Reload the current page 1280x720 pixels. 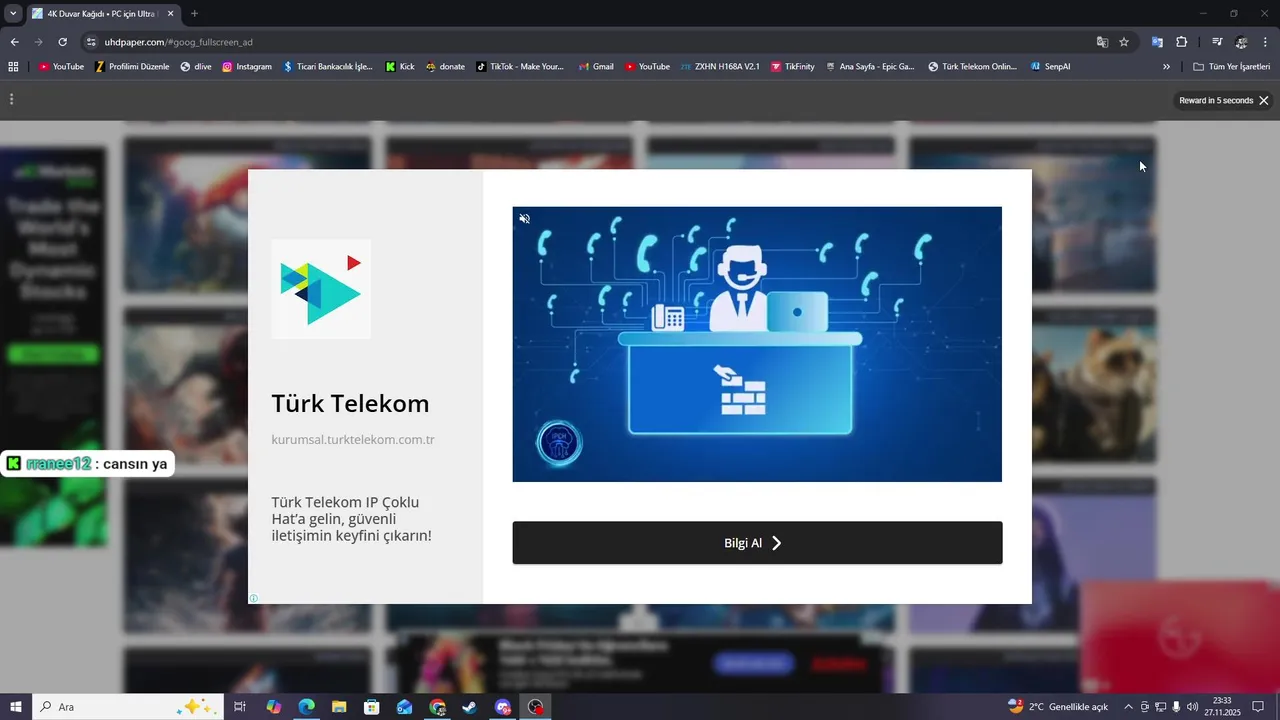(62, 42)
